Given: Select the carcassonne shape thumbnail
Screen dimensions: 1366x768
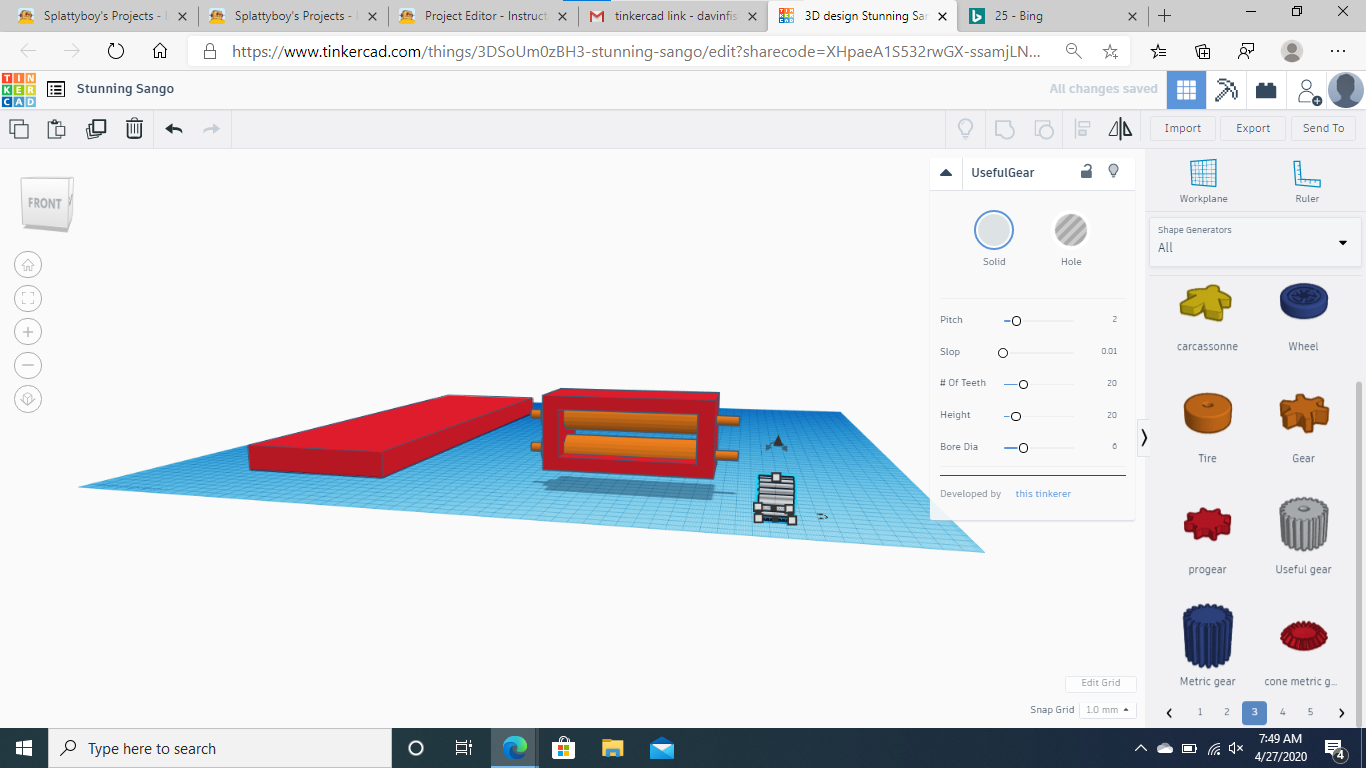Looking at the screenshot, I should (x=1207, y=301).
